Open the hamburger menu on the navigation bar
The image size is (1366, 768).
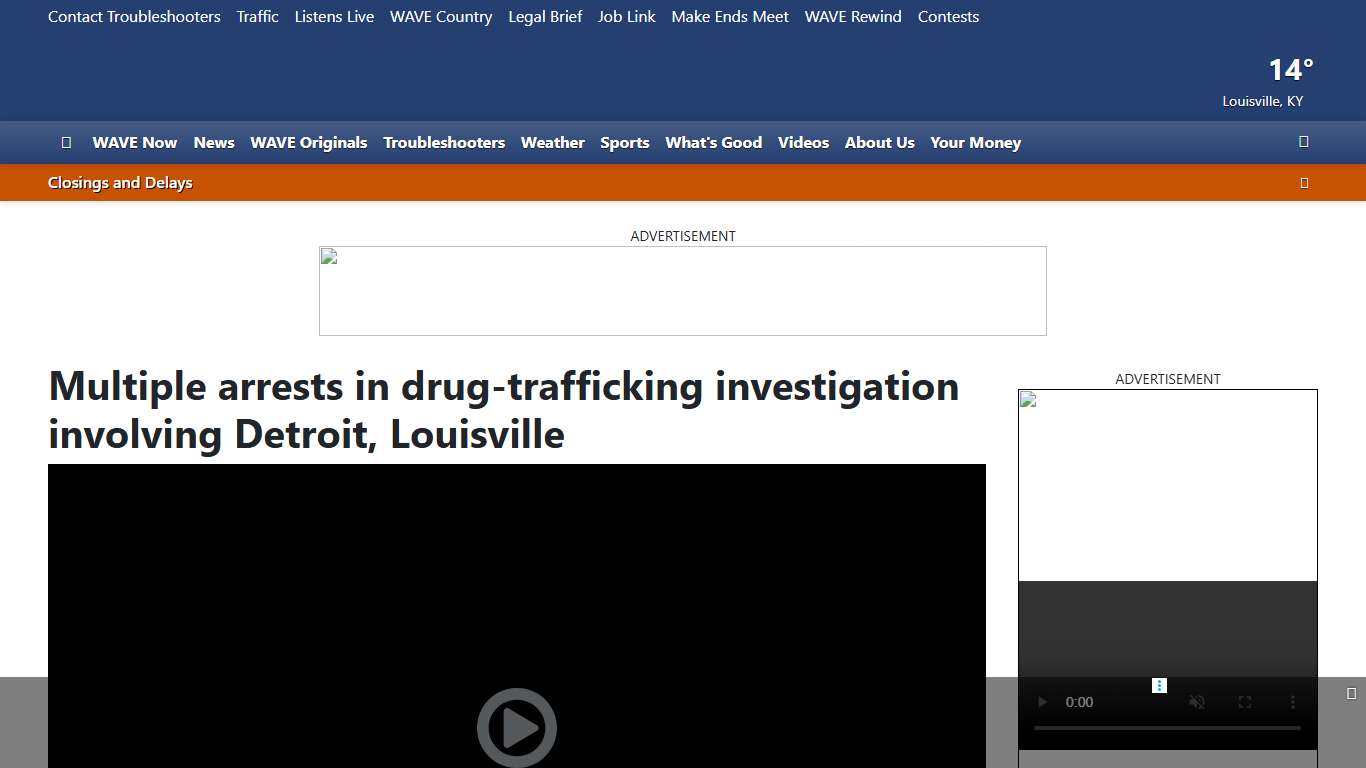[x=66, y=142]
